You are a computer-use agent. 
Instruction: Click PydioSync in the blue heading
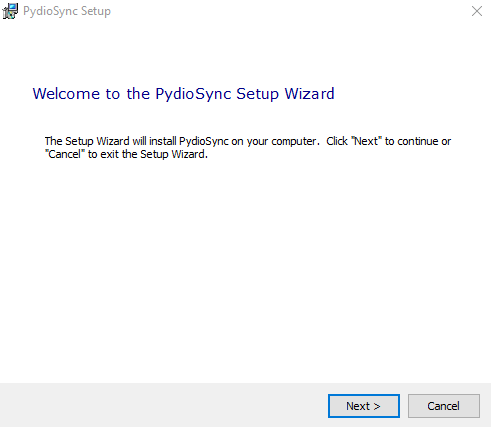pos(193,94)
